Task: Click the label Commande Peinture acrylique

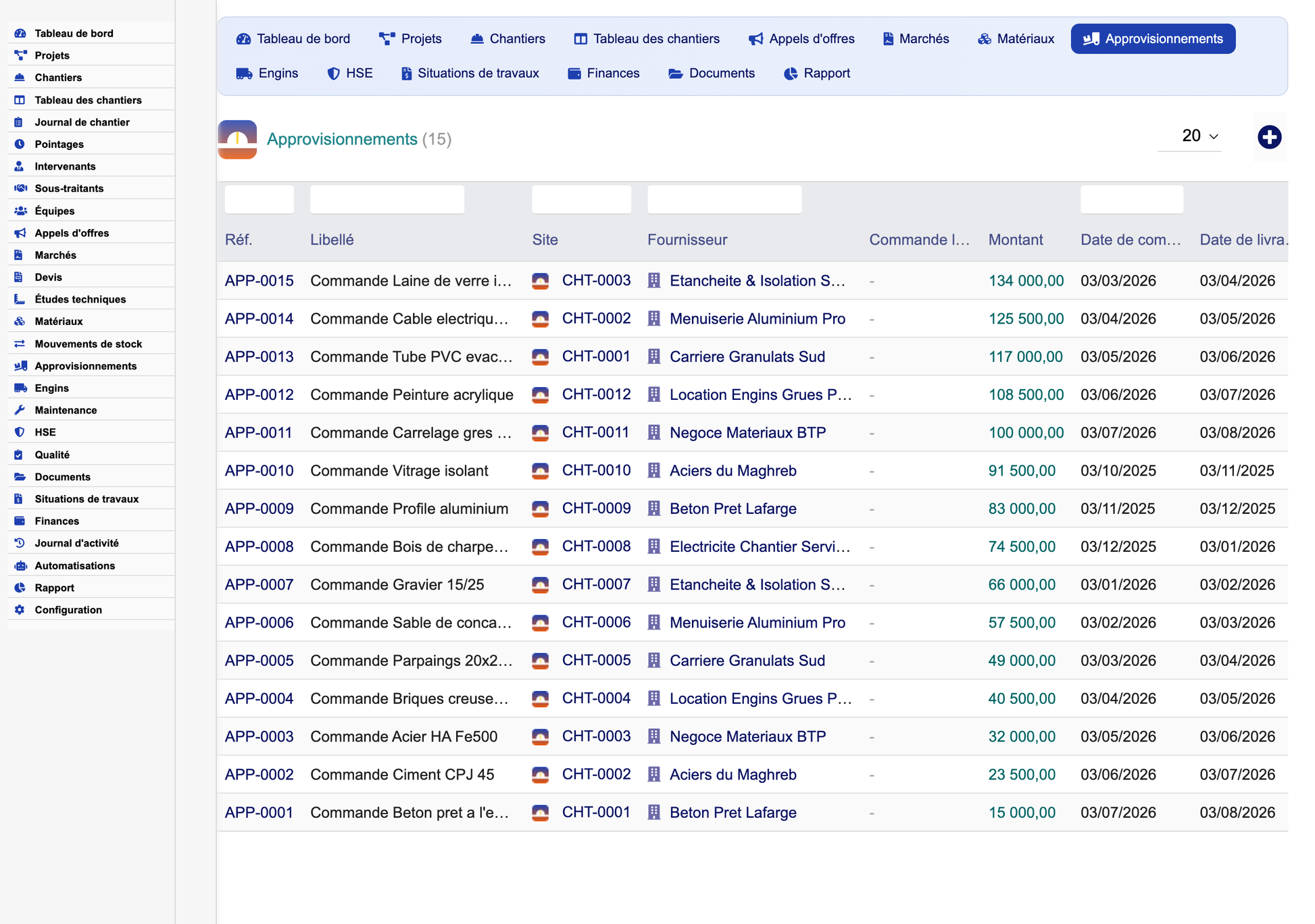Action: pos(412,394)
